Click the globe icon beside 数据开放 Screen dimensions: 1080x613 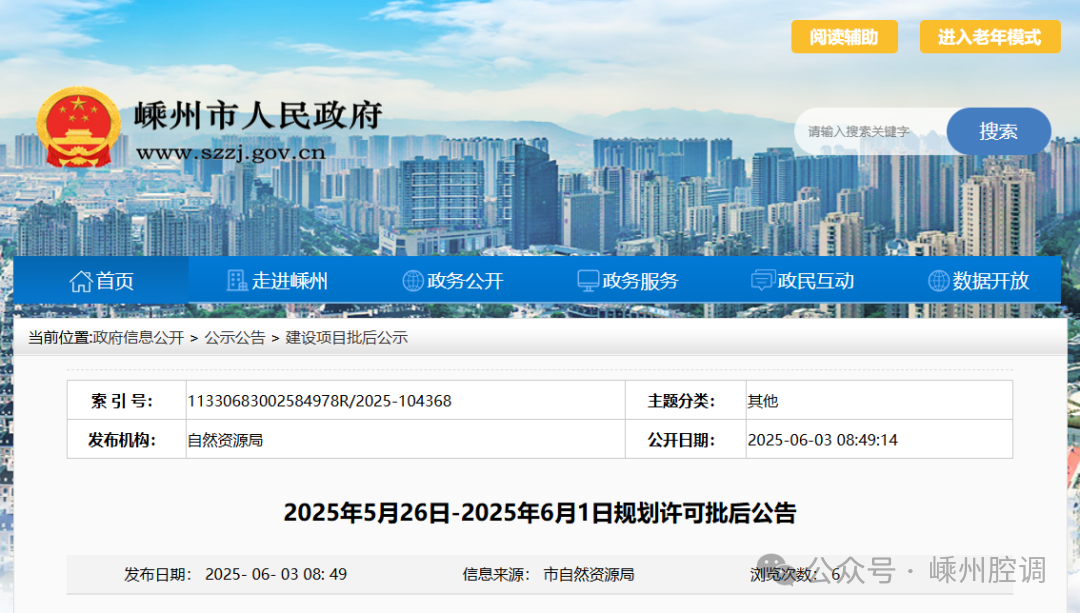tap(938, 281)
